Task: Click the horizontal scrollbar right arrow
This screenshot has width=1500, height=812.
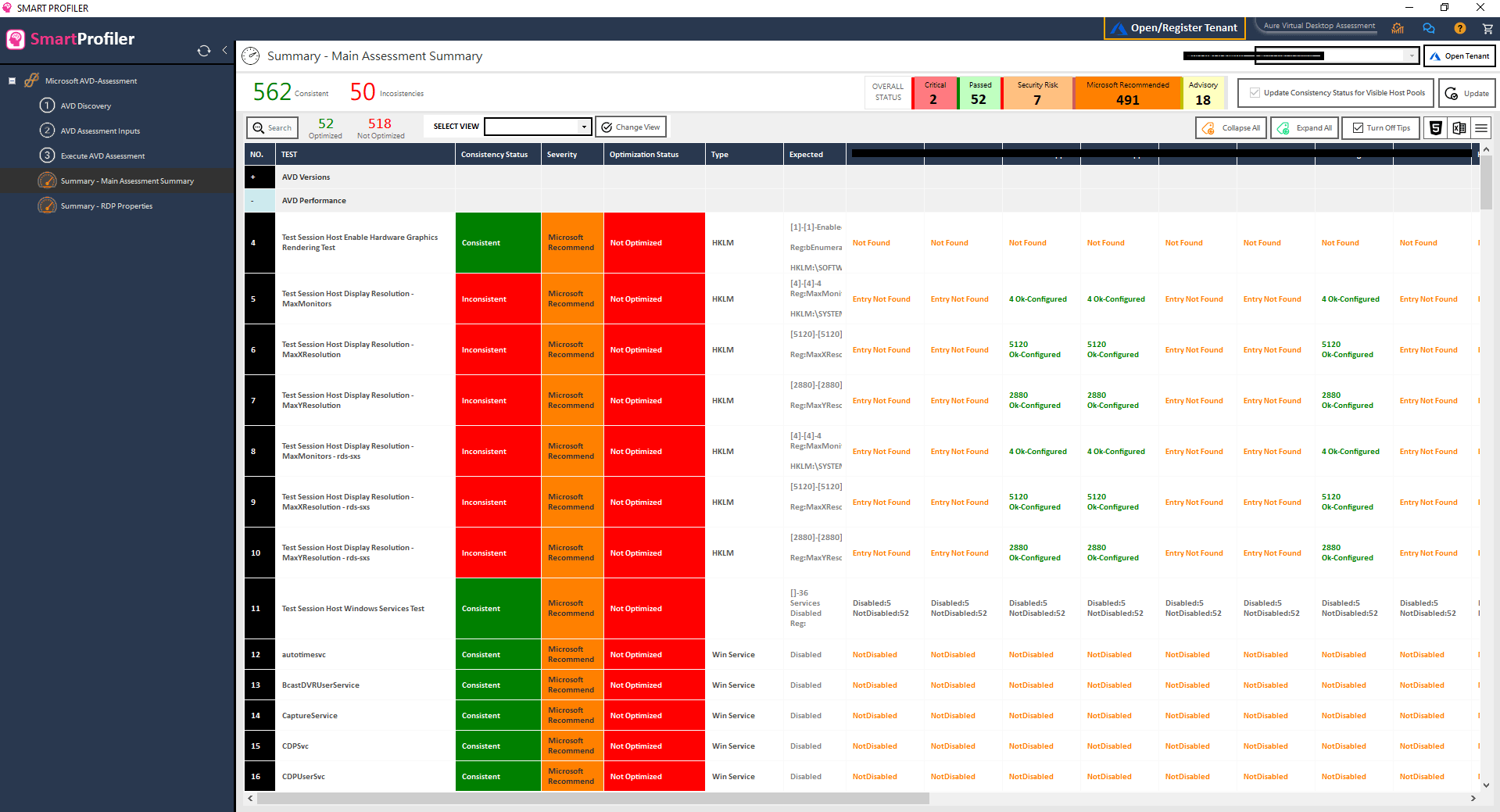Action: click(1473, 799)
